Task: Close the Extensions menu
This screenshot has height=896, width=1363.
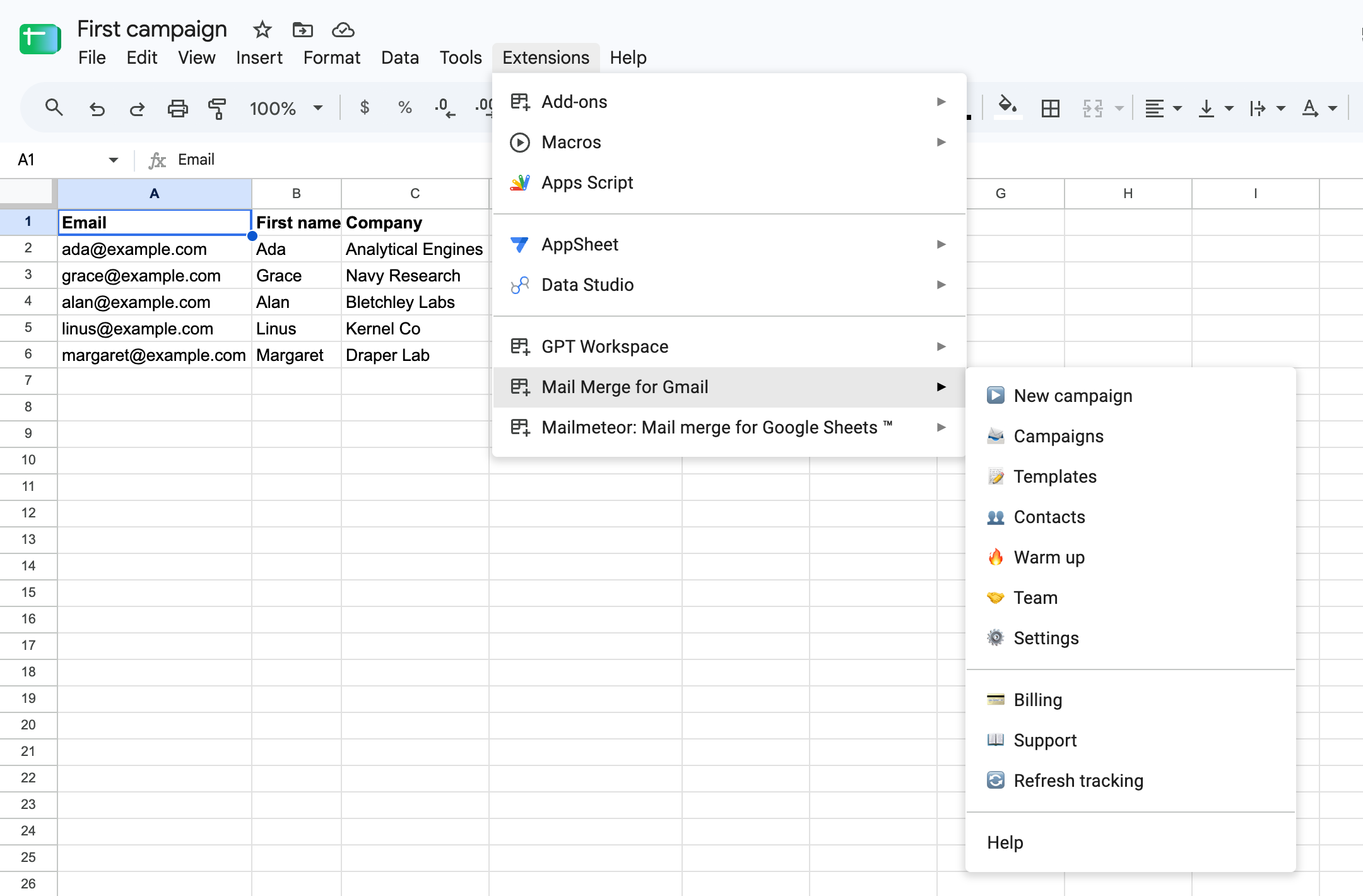Action: (x=546, y=57)
